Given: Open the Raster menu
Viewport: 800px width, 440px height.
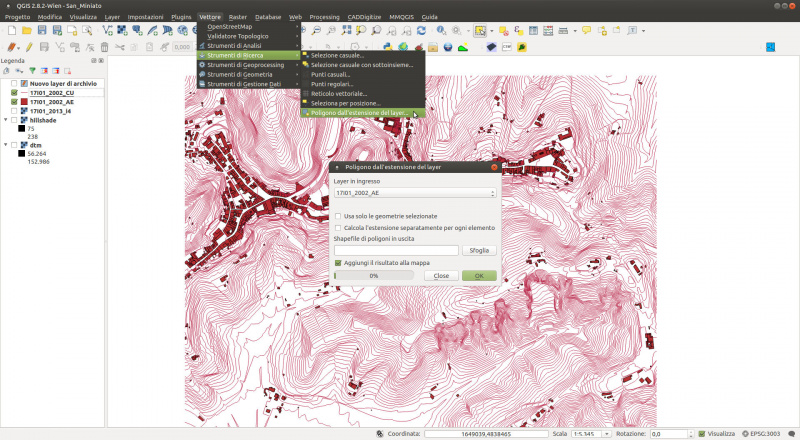Looking at the screenshot, I should [x=237, y=17].
